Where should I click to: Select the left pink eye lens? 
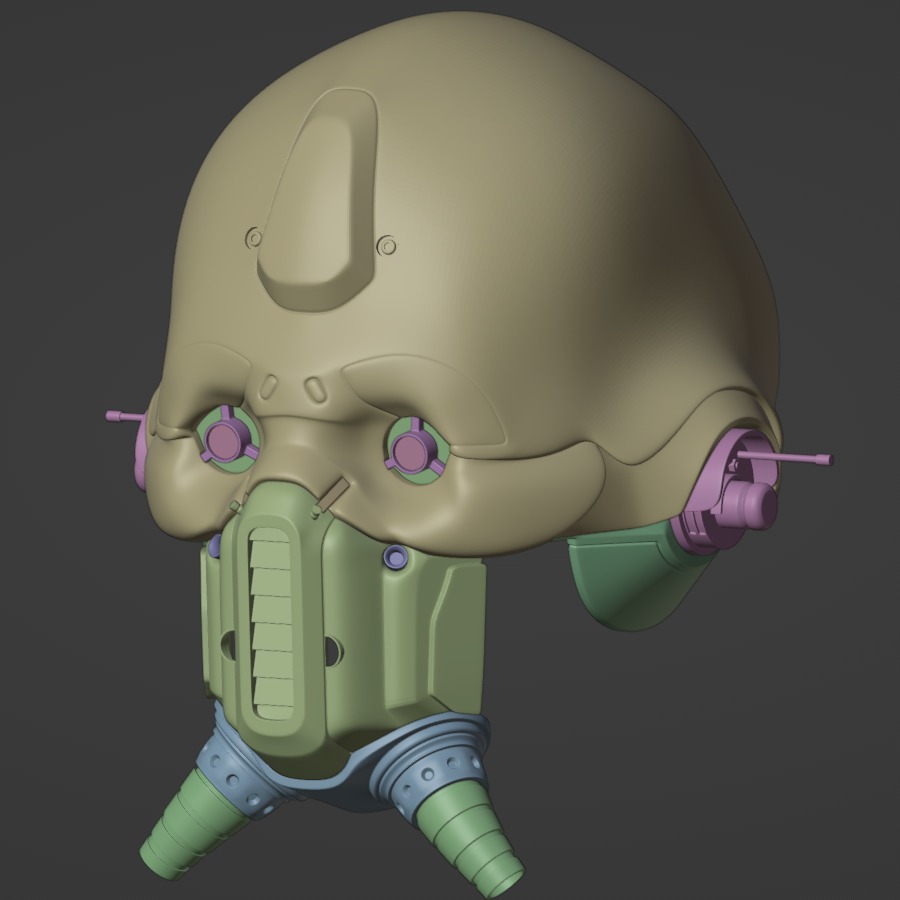pos(226,440)
